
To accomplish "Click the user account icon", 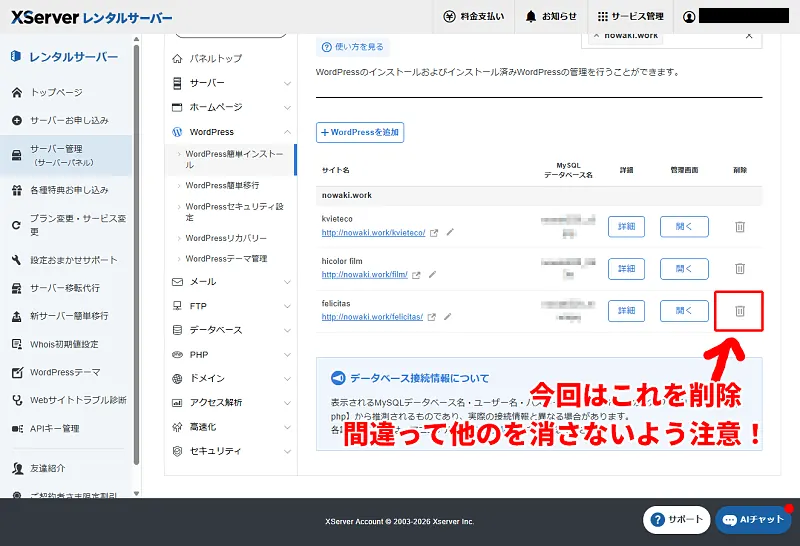I will click(x=689, y=16).
